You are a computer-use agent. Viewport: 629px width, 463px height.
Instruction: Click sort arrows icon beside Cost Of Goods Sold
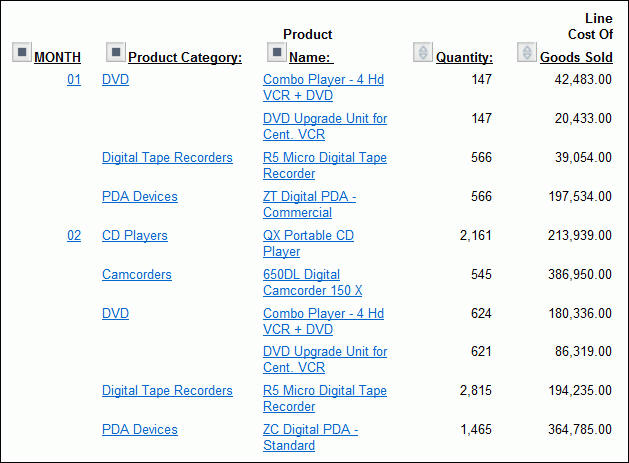click(x=527, y=52)
